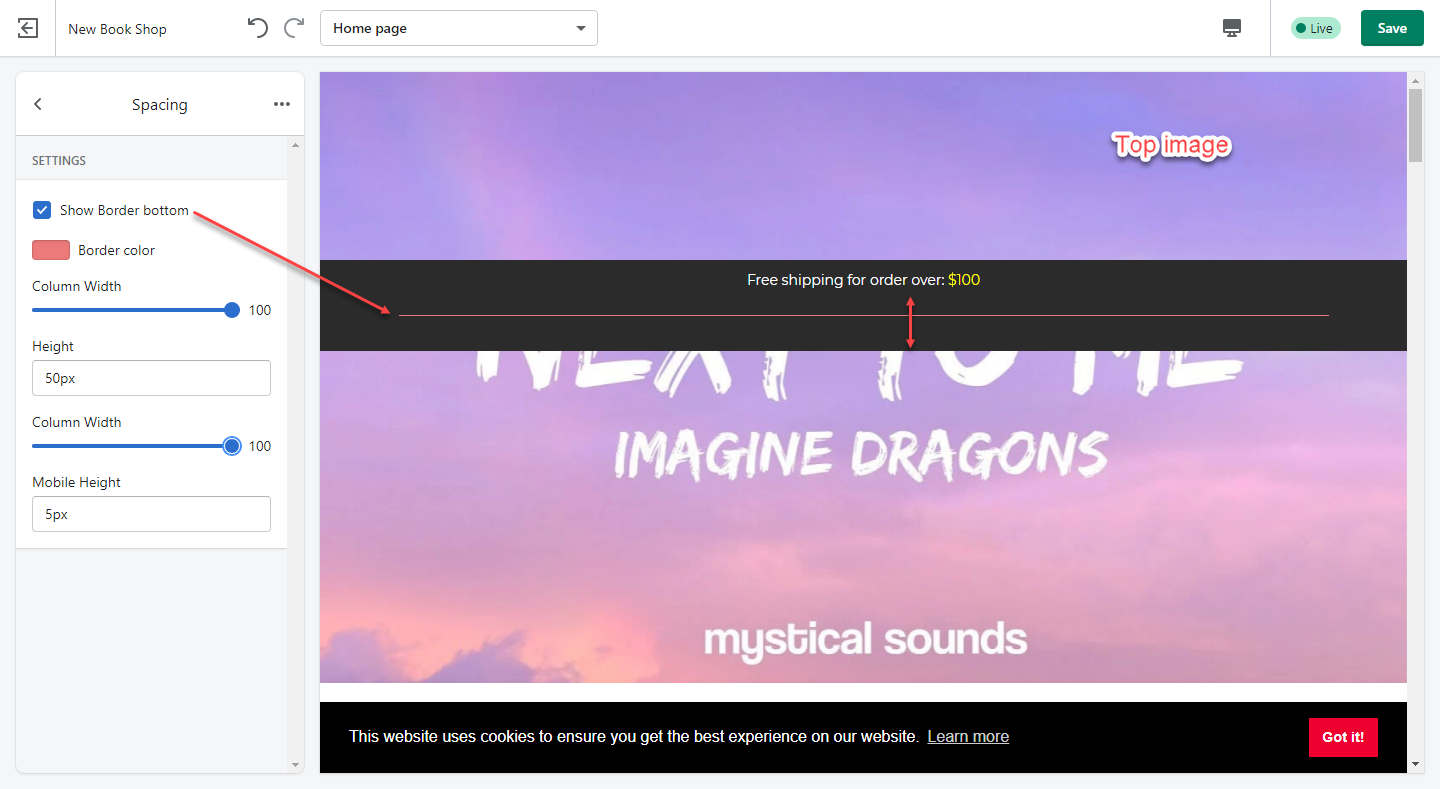Open the Learn more cookie link
Viewport: 1440px width, 789px height.
tap(968, 737)
